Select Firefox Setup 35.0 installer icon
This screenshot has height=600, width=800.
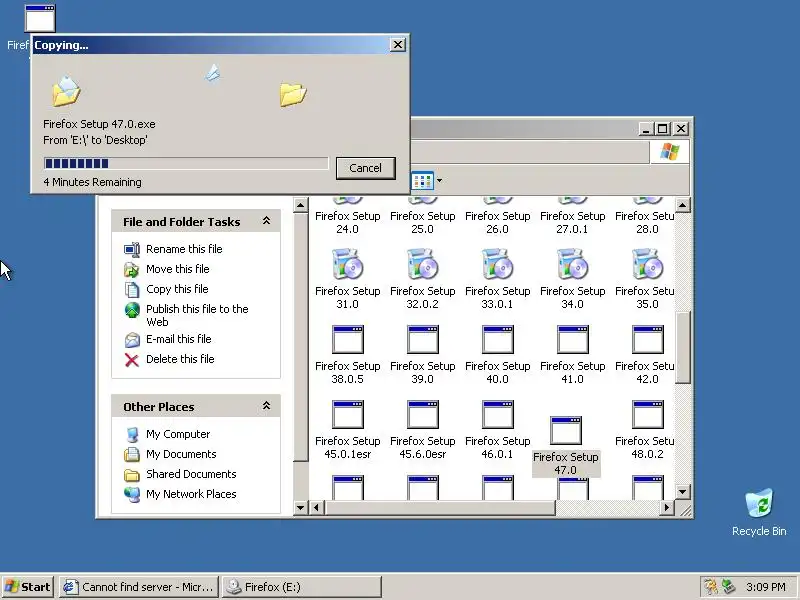(x=647, y=264)
